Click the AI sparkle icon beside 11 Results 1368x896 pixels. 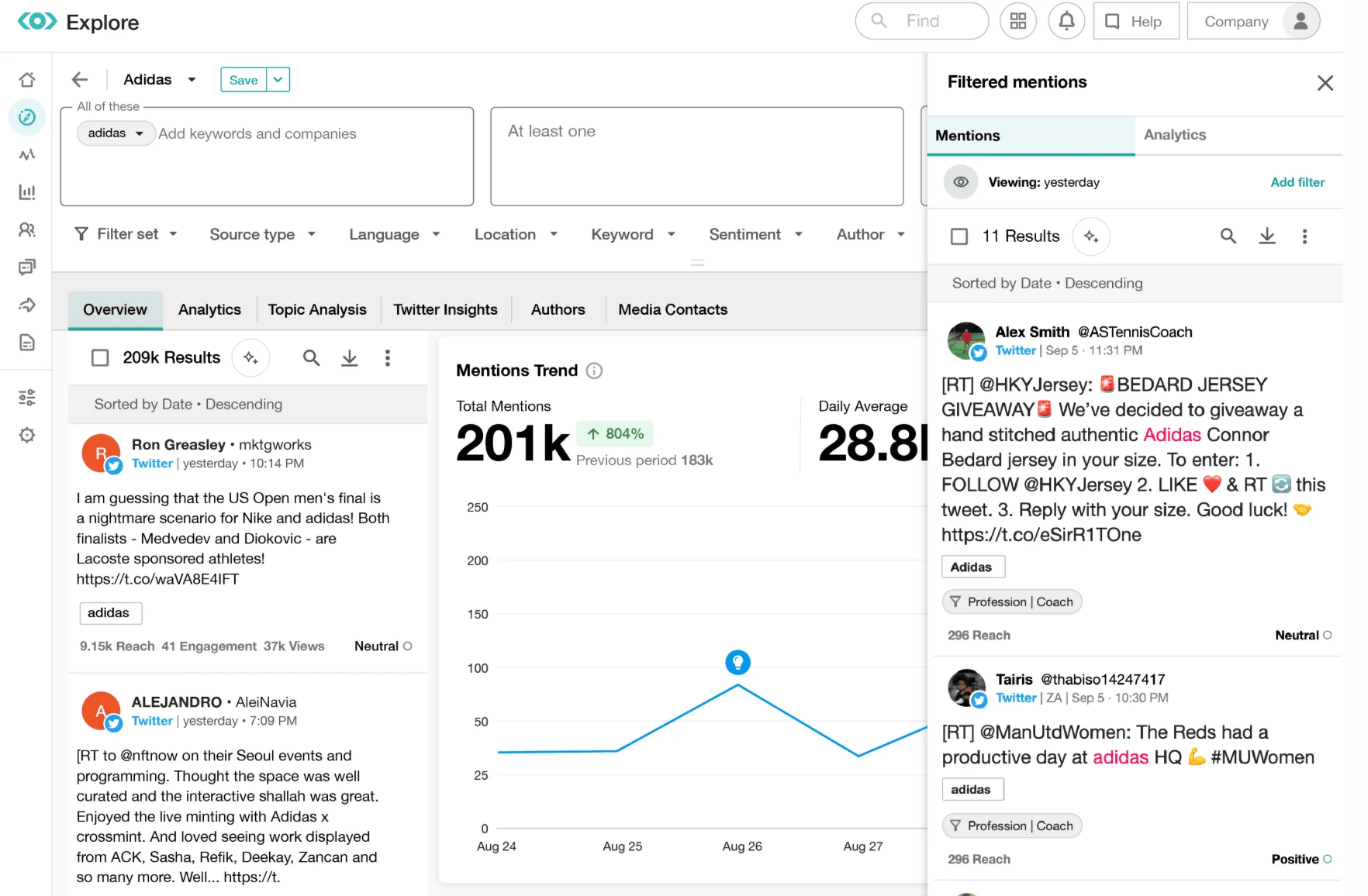pyautogui.click(x=1091, y=236)
